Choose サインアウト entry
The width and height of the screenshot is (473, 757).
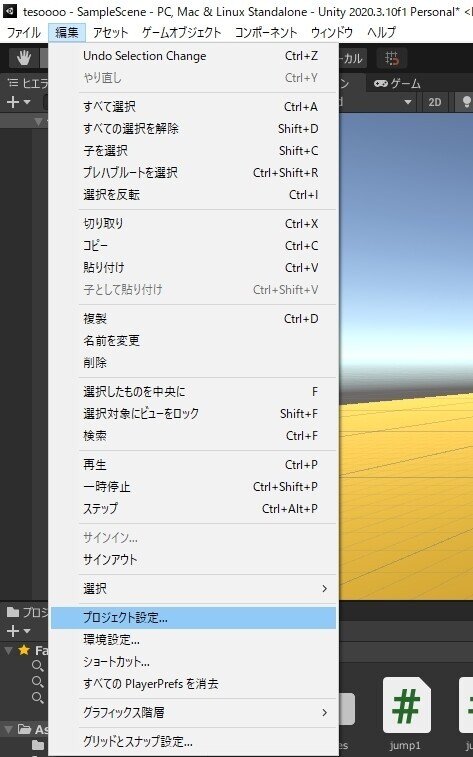pos(193,560)
